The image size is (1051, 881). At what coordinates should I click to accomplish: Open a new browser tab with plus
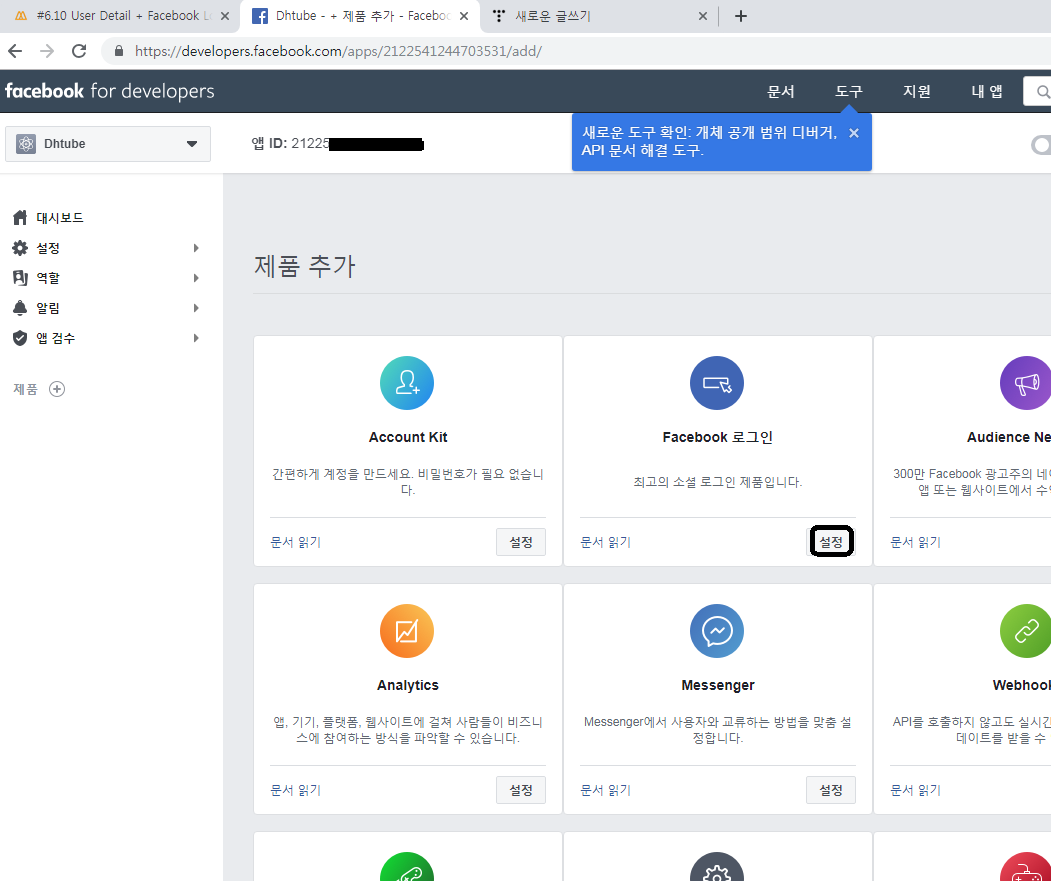pyautogui.click(x=741, y=16)
